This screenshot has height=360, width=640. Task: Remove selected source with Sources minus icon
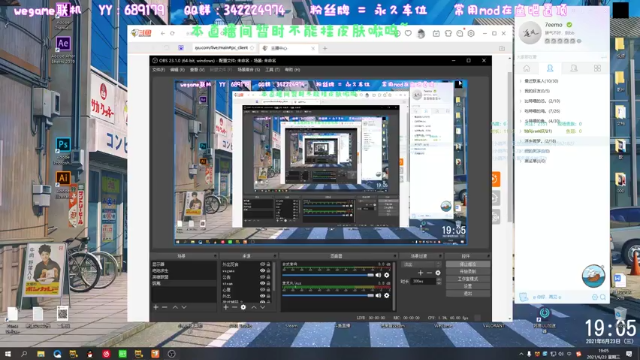point(234,307)
